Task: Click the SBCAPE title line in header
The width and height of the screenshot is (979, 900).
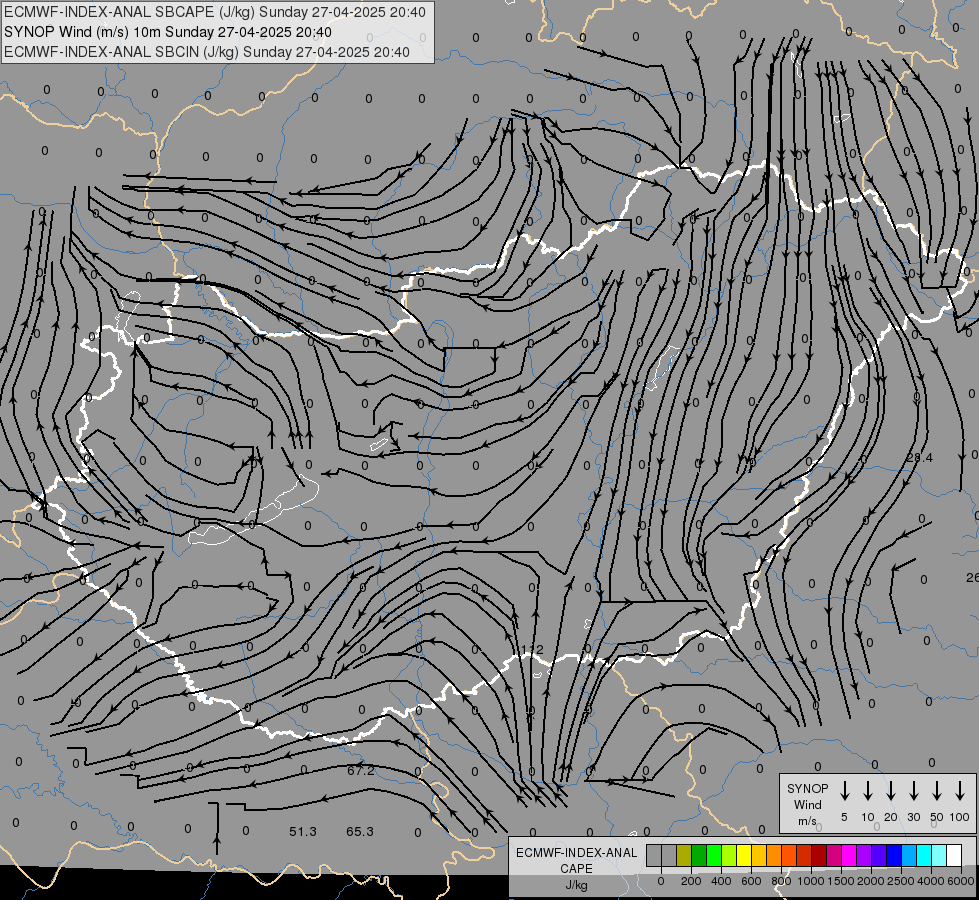Action: click(x=215, y=12)
